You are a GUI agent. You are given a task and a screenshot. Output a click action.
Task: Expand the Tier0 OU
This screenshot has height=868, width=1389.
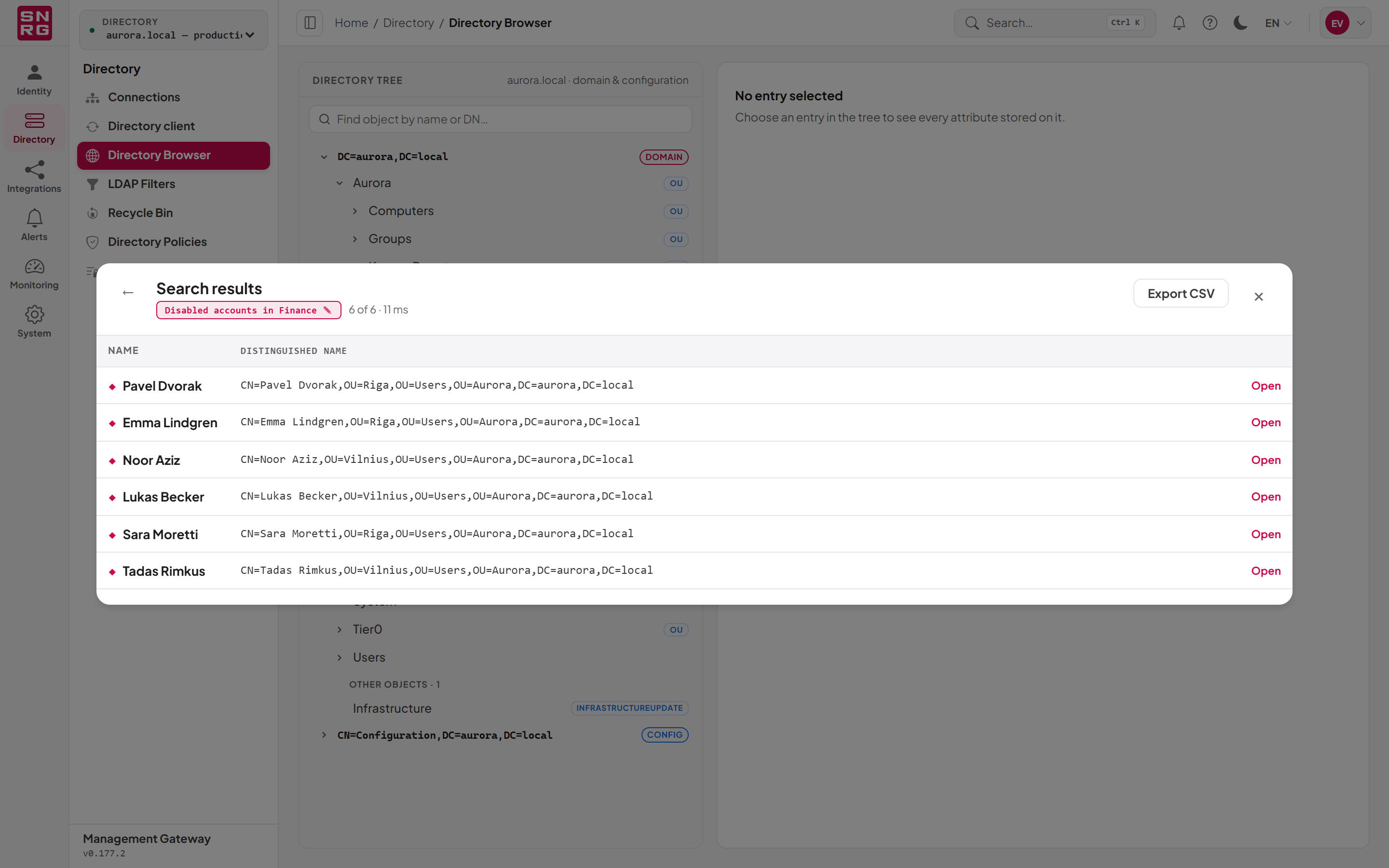[340, 630]
